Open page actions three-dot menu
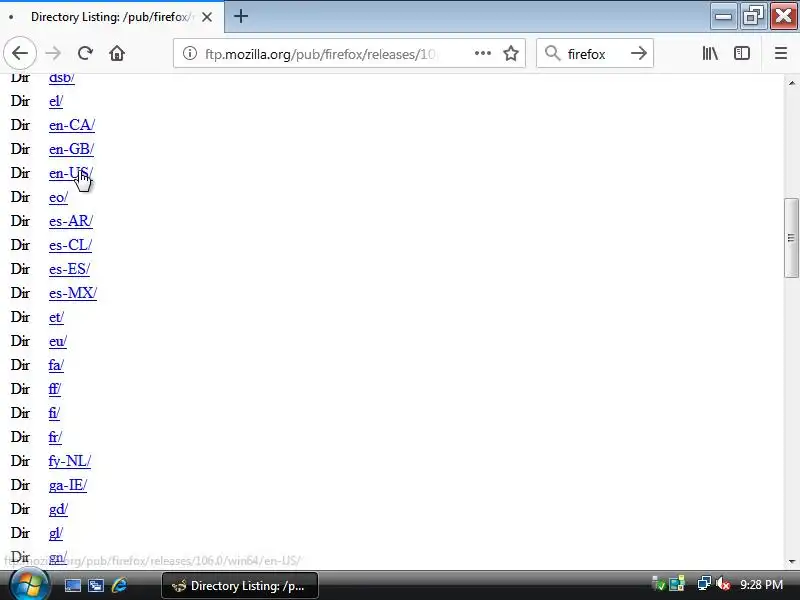Screen dimensions: 800x600 pyautogui.click(x=483, y=53)
